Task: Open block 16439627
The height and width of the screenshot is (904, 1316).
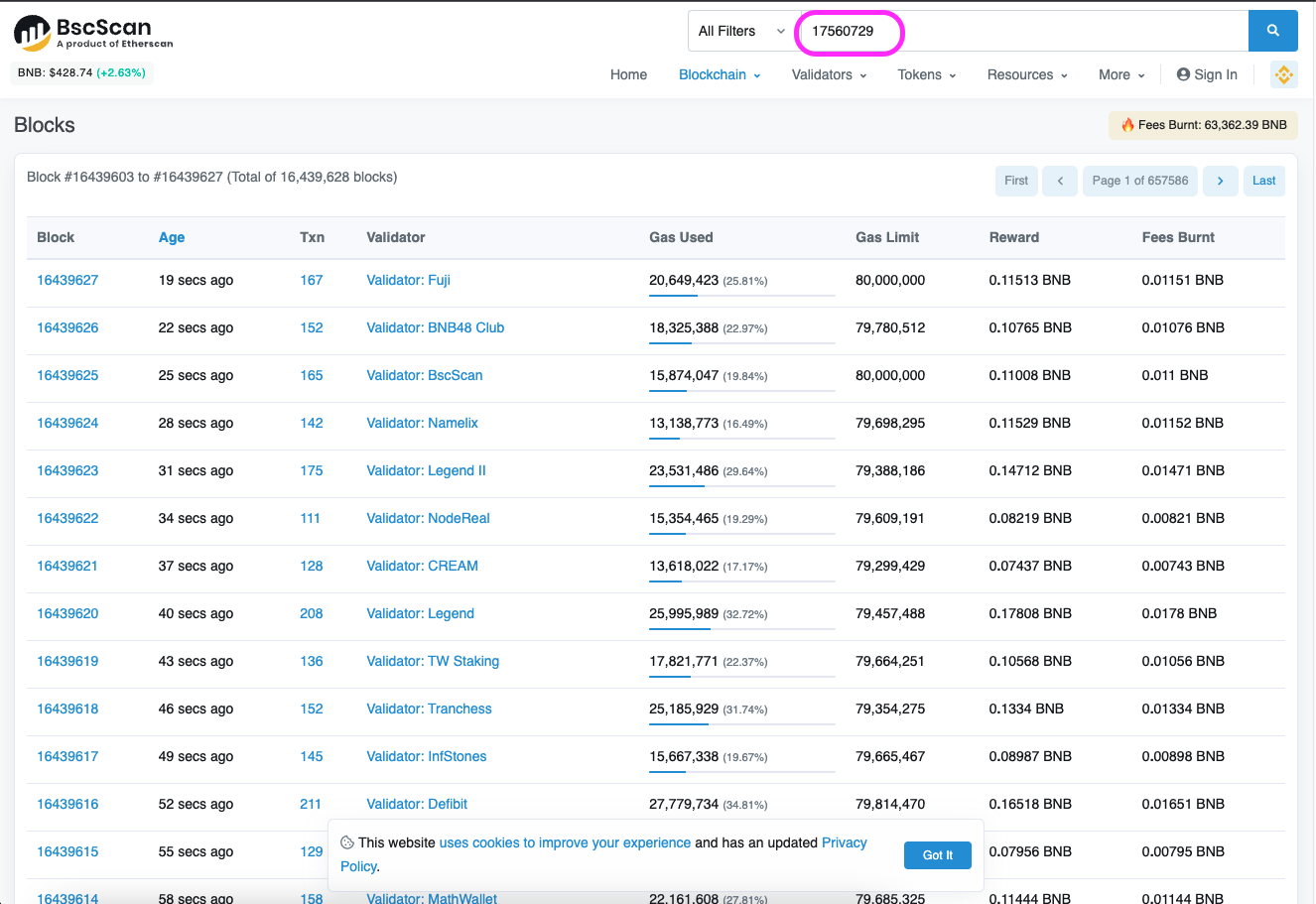Action: coord(67,280)
